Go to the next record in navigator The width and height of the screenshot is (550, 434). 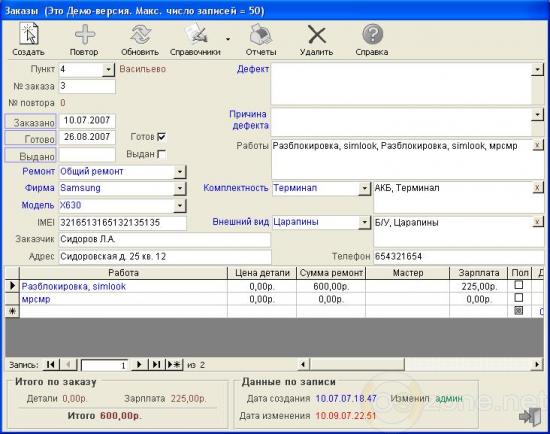pyautogui.click(x=139, y=365)
